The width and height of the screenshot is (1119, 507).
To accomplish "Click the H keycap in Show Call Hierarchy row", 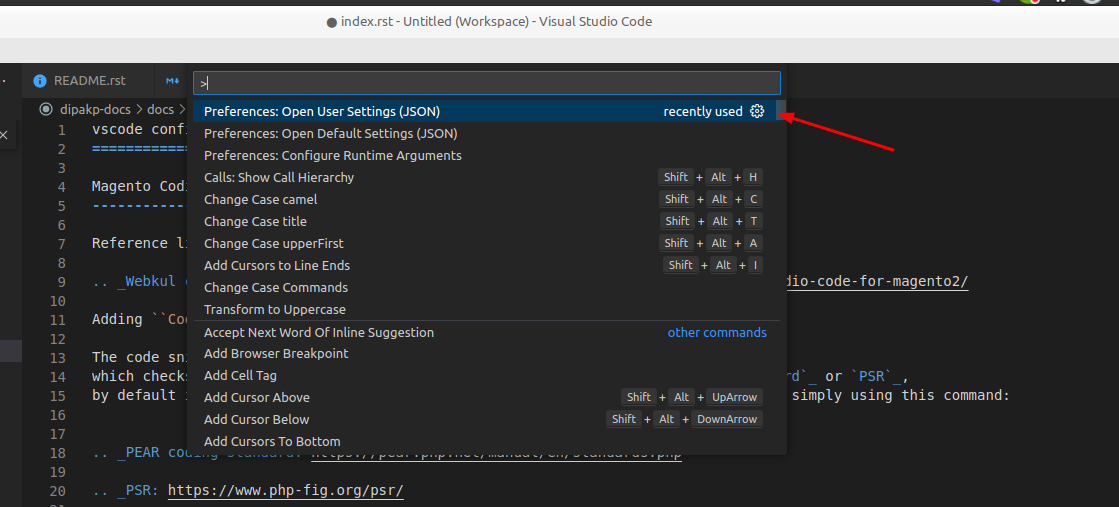I will 753,177.
